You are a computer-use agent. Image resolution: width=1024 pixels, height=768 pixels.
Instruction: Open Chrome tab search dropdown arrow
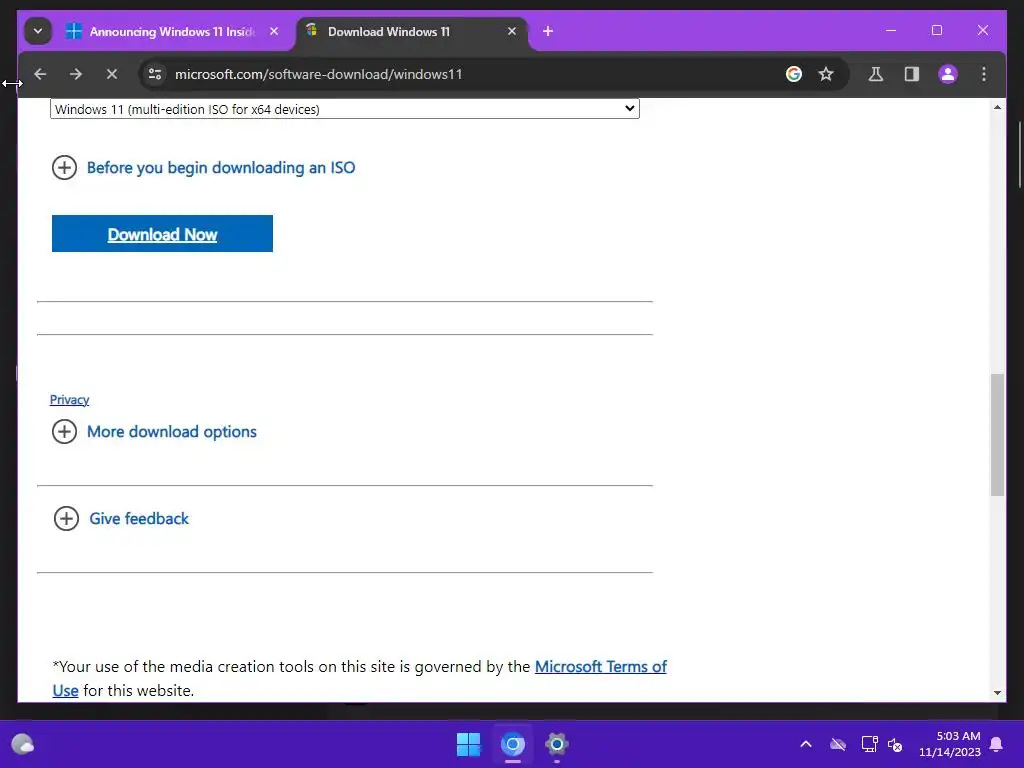click(38, 31)
